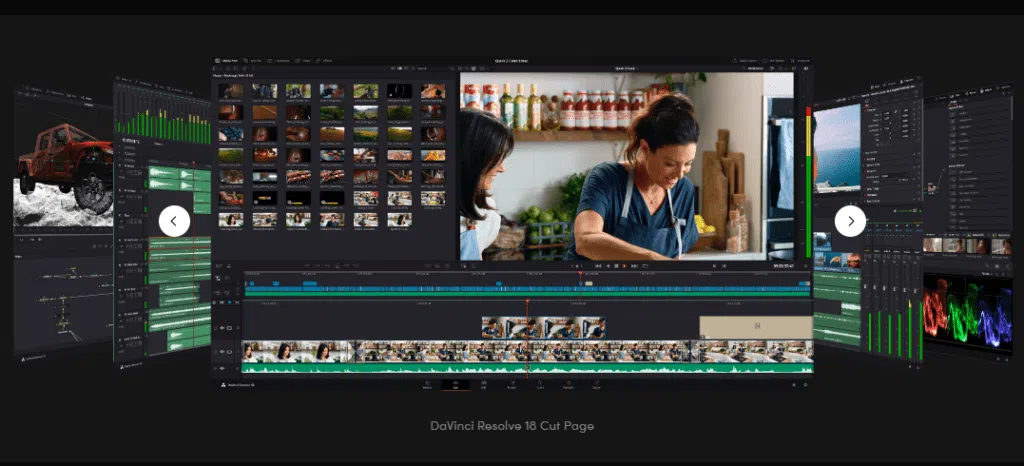Open the Sync Bin panel
Screen dimensions: 1024x466
[x=253, y=61]
